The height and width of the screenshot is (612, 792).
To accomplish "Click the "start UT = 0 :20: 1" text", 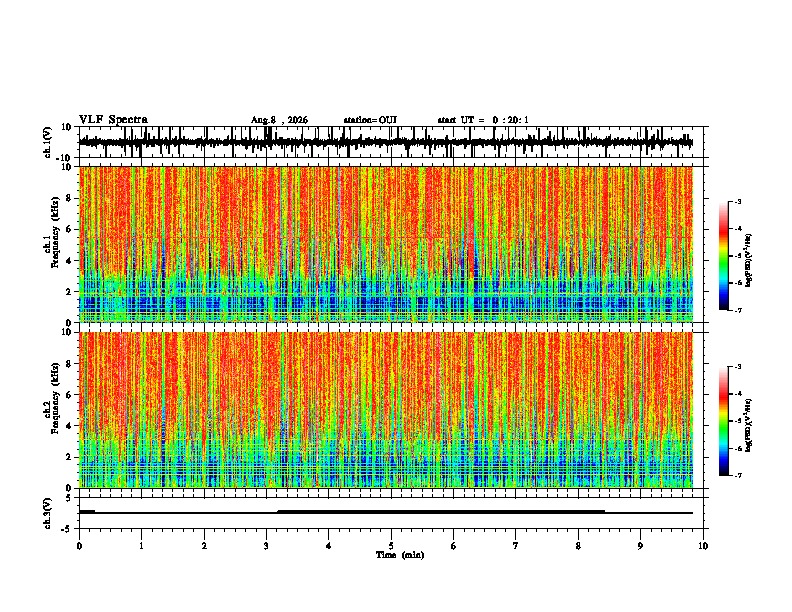I will 483,120.
